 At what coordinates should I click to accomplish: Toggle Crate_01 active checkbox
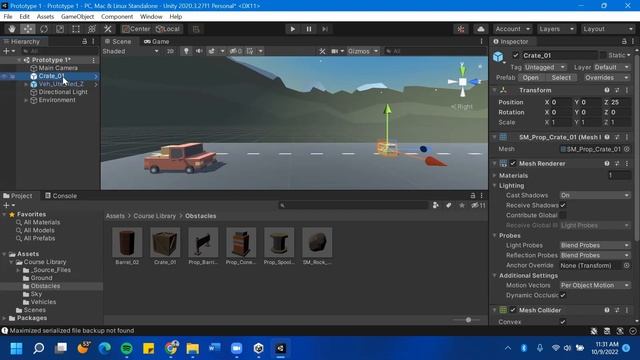516,55
